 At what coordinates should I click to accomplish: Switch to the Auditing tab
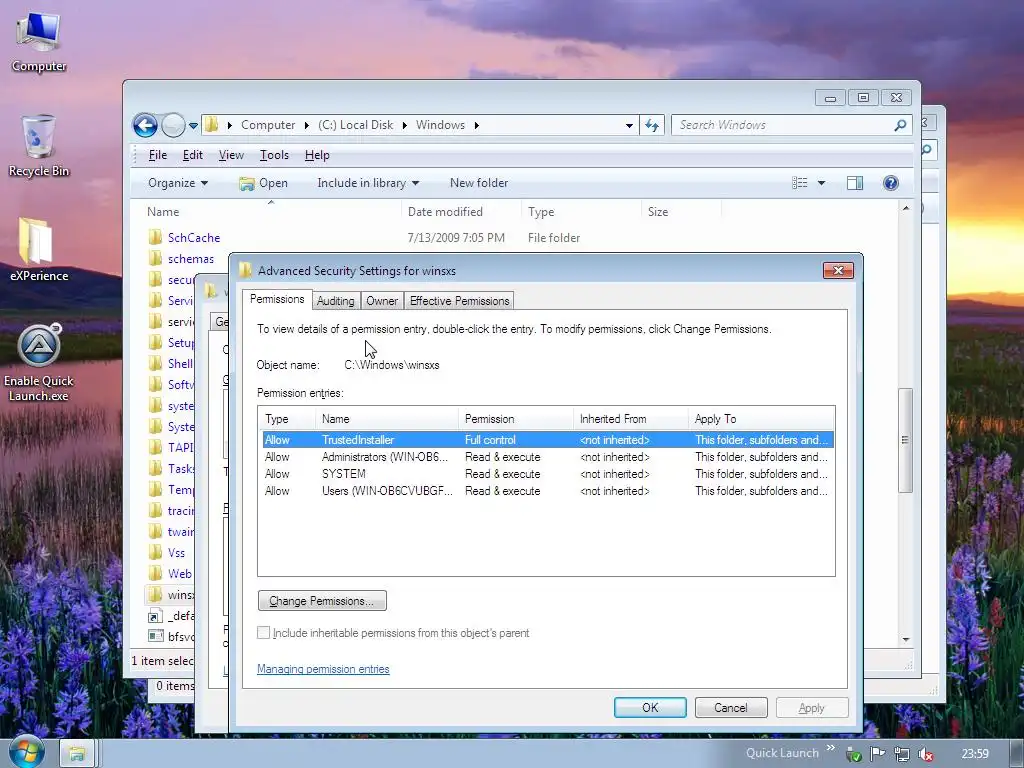point(336,300)
